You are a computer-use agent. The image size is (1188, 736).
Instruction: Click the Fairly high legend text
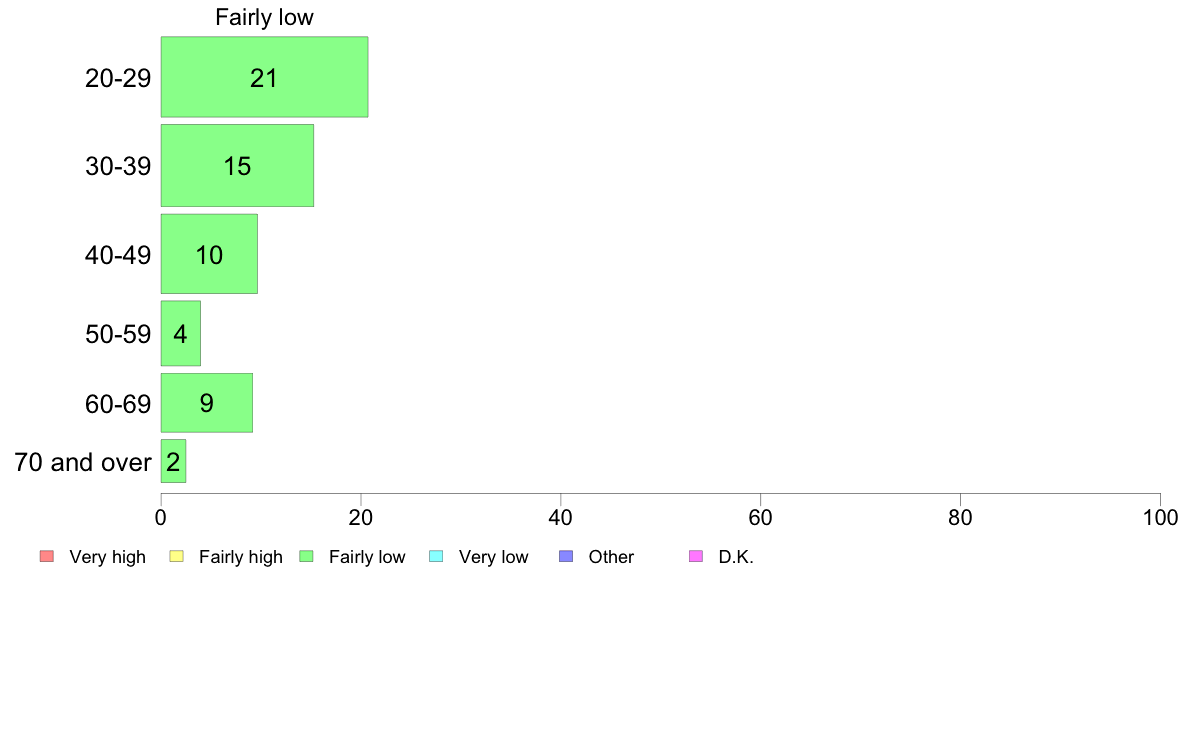click(x=241, y=557)
